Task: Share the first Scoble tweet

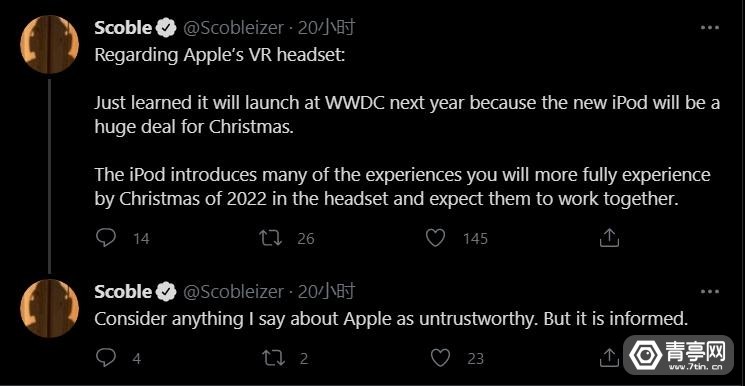Action: 609,238
